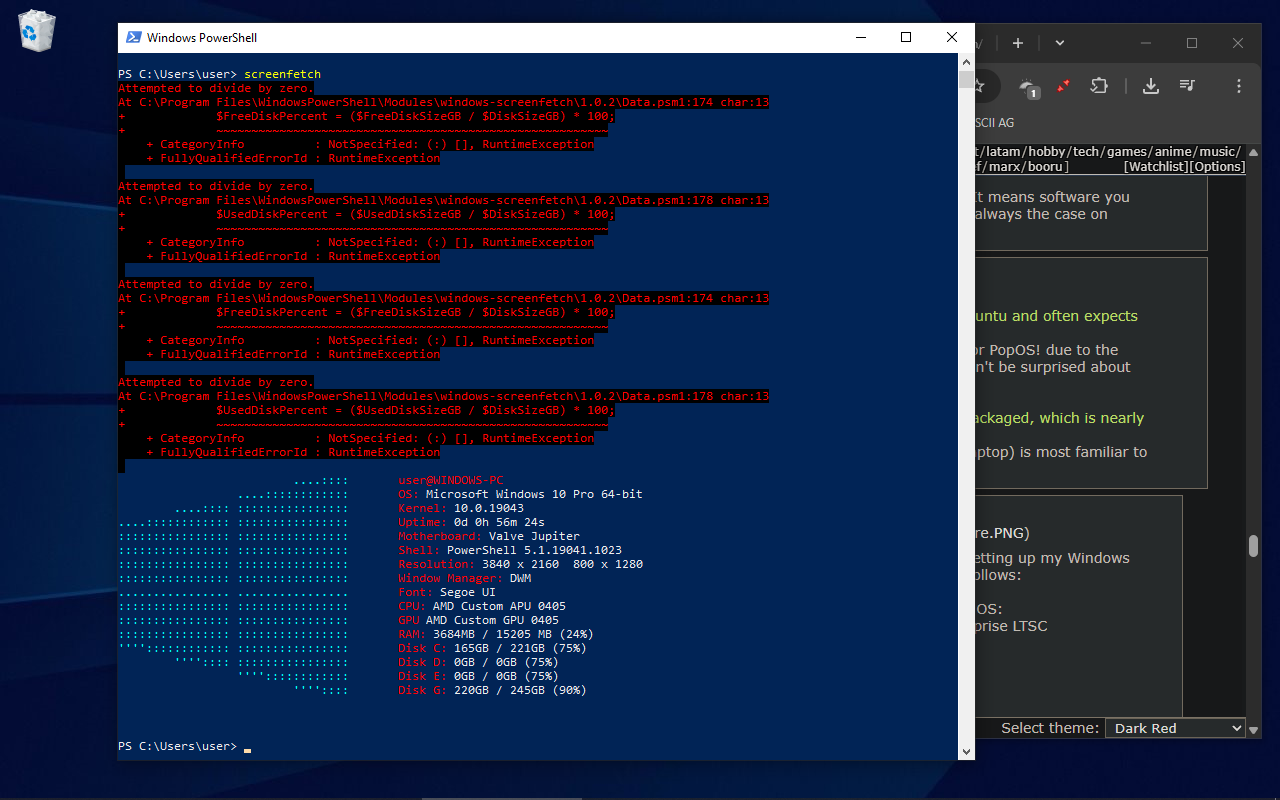Go to the music board link
This screenshot has width=1280, height=800.
tap(1220, 151)
